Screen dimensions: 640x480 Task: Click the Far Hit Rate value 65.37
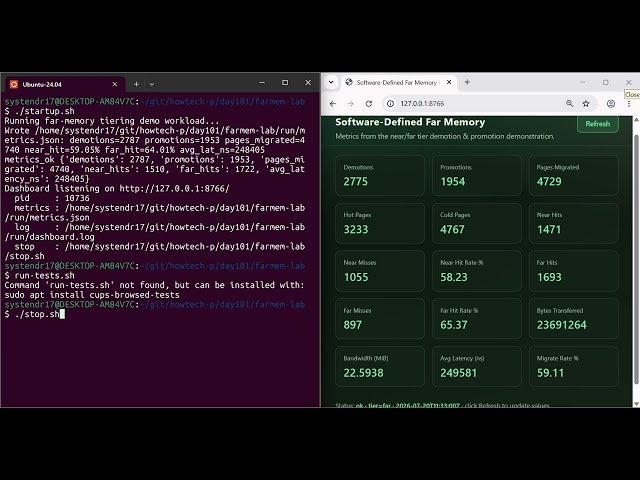pyautogui.click(x=453, y=325)
